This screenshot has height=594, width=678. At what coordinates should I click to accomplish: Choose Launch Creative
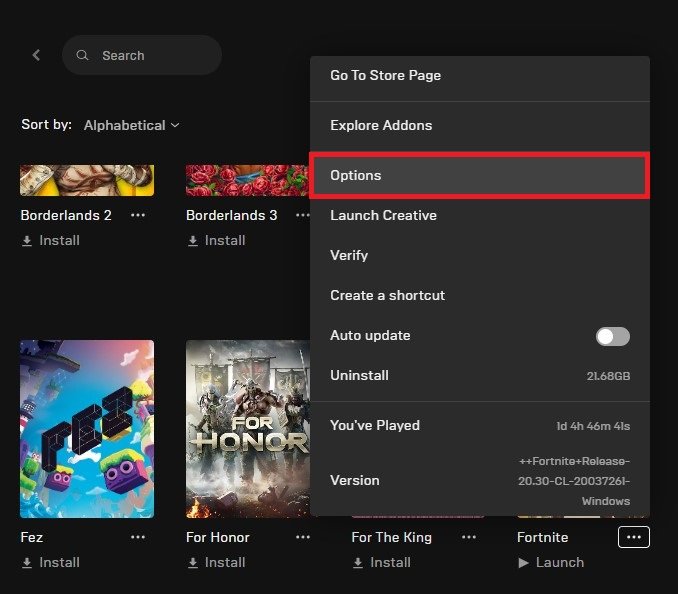(480, 215)
